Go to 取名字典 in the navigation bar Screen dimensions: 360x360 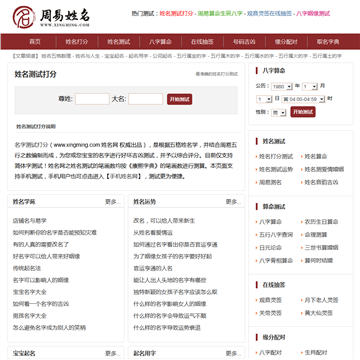[x=328, y=42]
